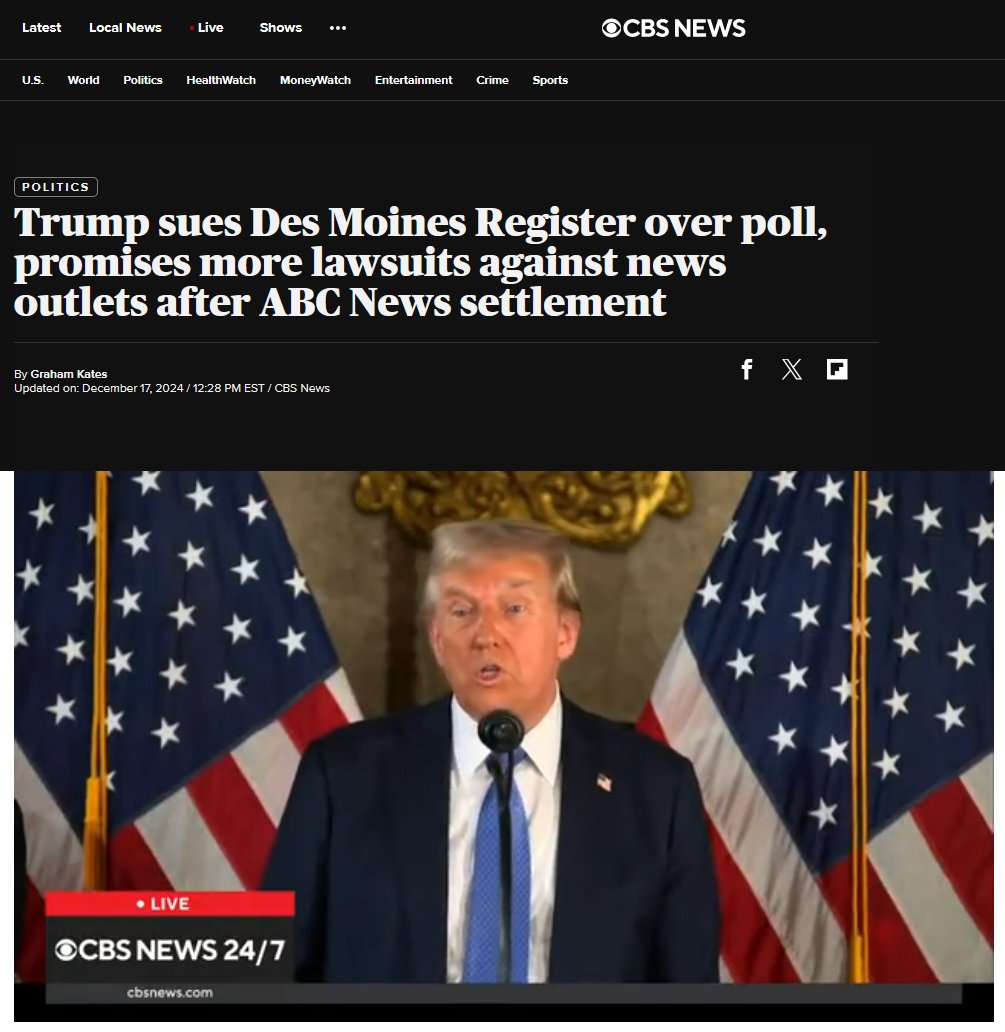The height and width of the screenshot is (1032, 1005).
Task: Go to the Latest section
Action: [x=41, y=28]
